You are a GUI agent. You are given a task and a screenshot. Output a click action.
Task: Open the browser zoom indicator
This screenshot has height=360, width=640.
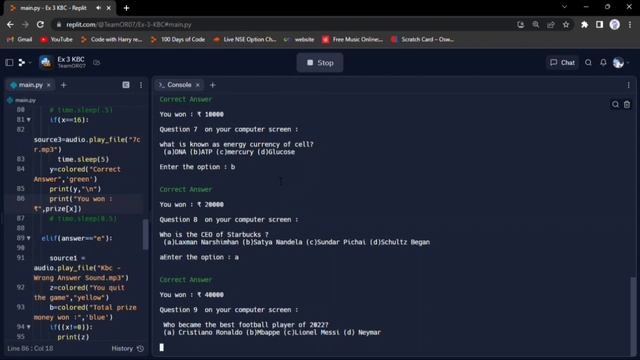536,24
